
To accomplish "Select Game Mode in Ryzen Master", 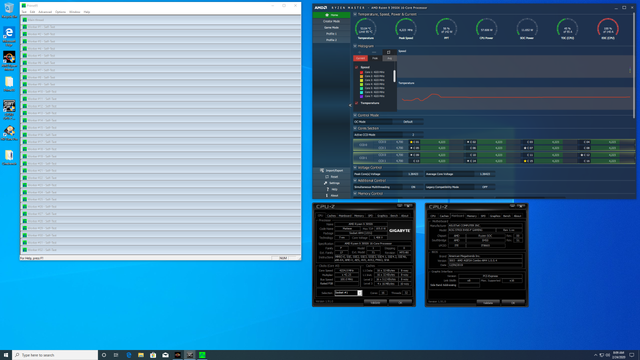I will click(x=331, y=27).
